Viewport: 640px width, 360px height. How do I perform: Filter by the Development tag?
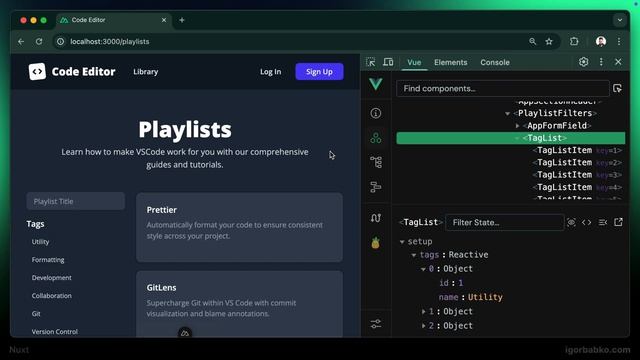51,278
